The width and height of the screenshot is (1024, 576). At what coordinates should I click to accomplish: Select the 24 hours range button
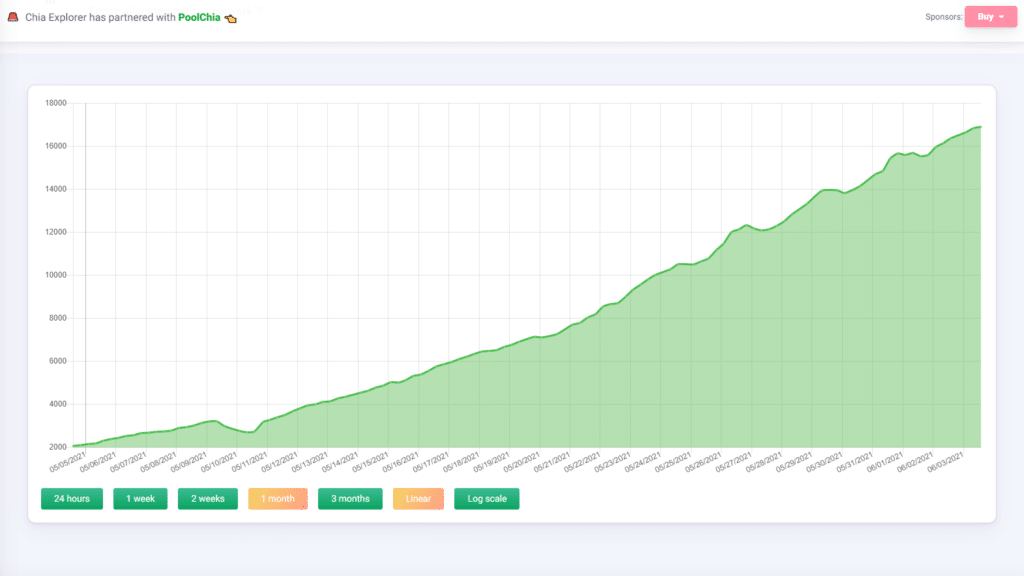pos(72,499)
